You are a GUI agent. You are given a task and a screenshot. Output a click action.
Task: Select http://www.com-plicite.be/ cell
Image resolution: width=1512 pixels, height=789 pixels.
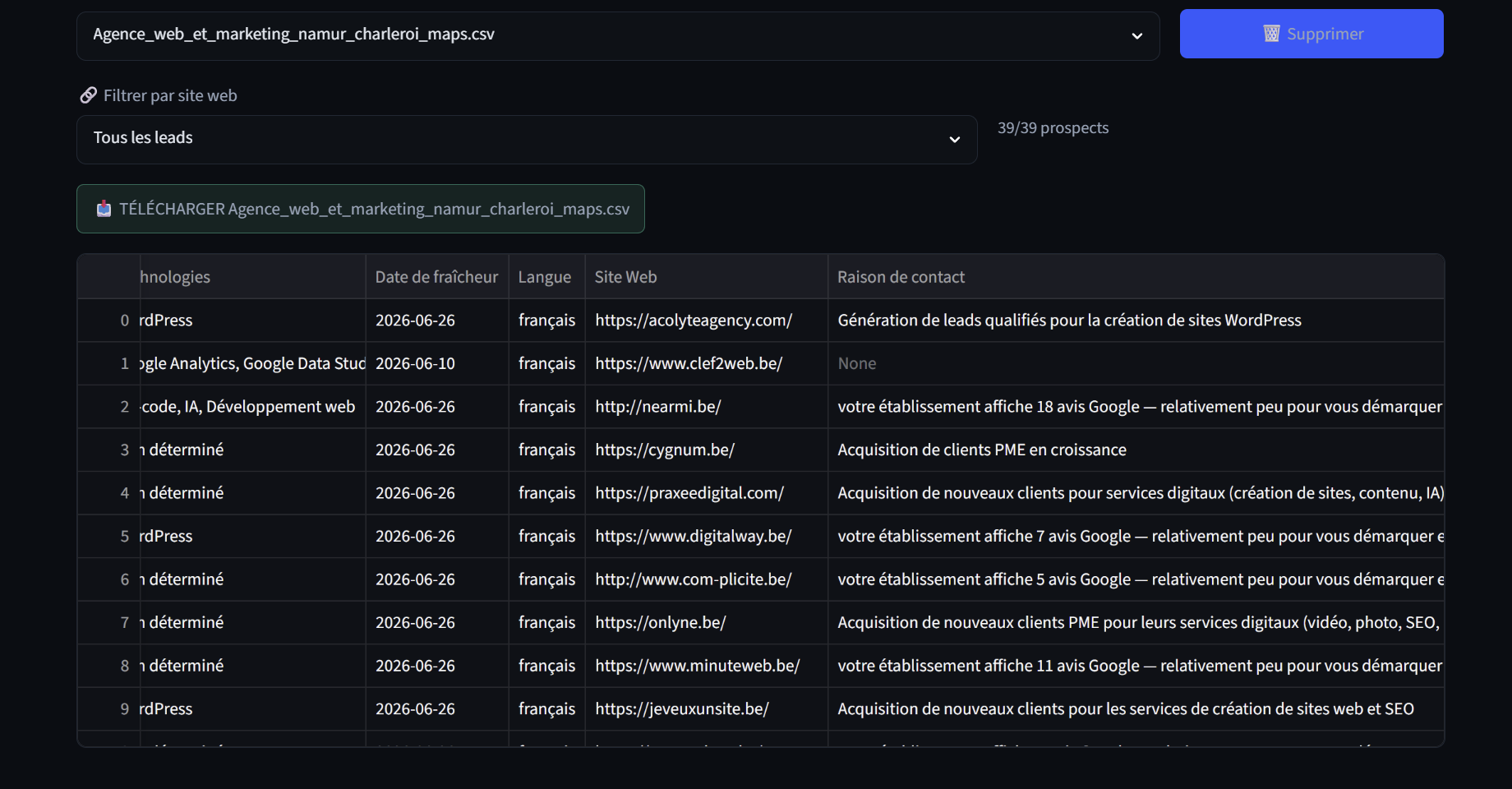[x=706, y=579]
